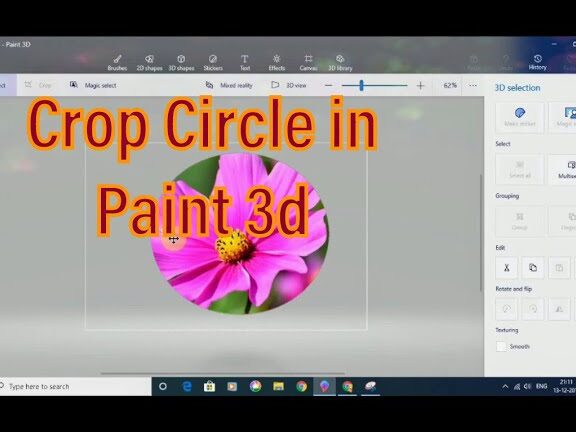Click the Type here to search box
Image resolution: width=576 pixels, height=432 pixels.
click(75, 386)
